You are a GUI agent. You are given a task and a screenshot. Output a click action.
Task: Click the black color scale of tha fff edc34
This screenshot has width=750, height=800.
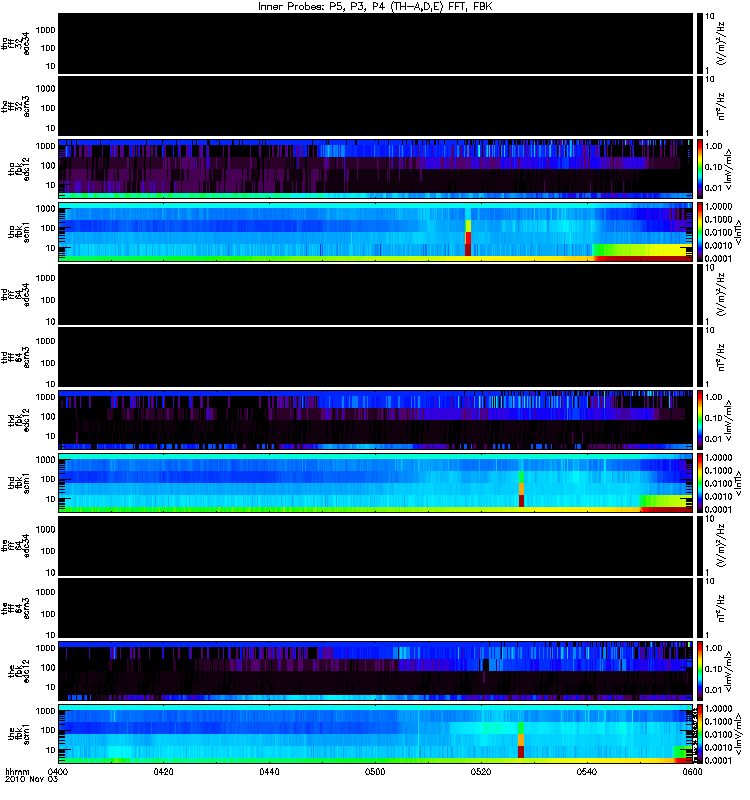click(699, 44)
